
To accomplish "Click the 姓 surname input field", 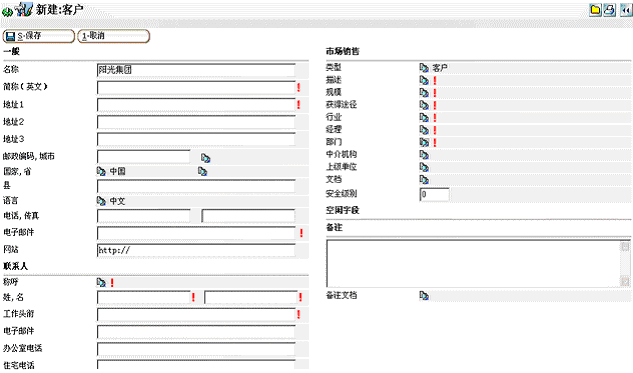I will (x=144, y=298).
